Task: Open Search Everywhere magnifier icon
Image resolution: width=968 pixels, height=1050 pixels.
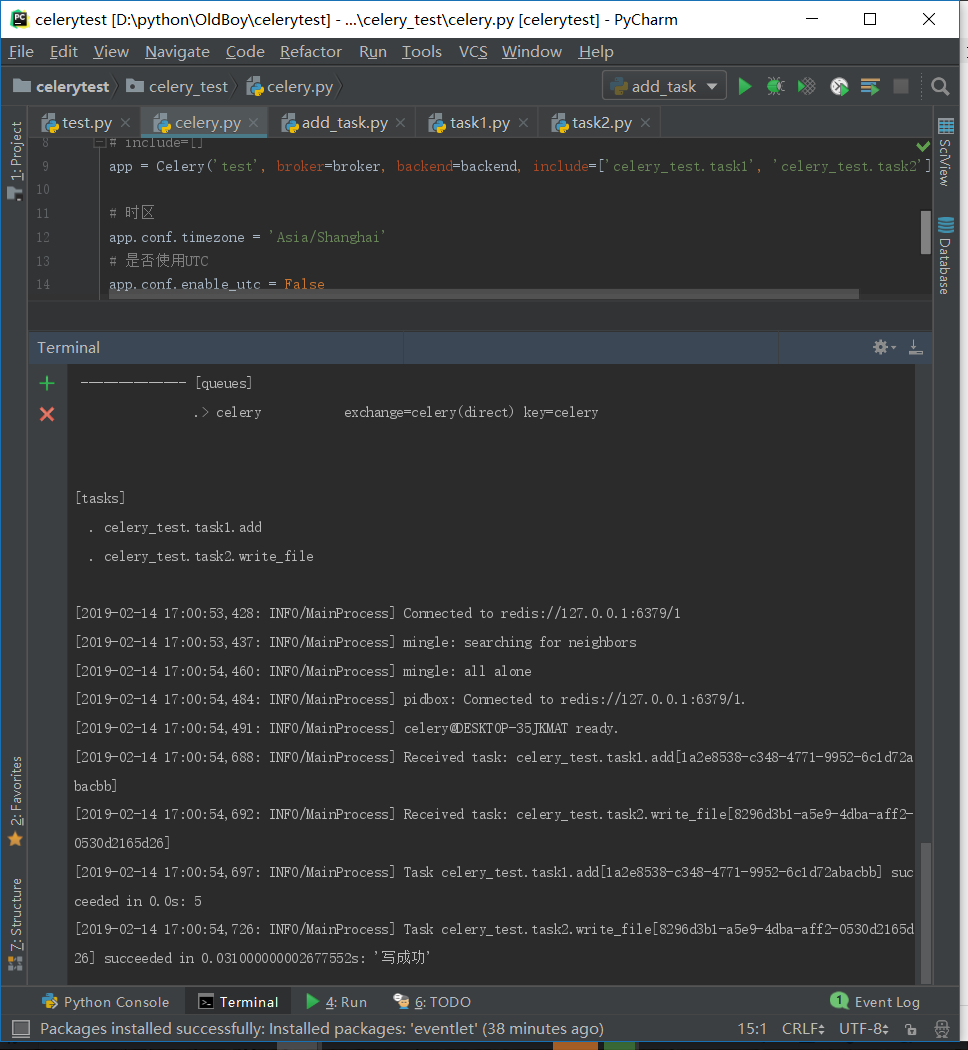Action: click(940, 86)
